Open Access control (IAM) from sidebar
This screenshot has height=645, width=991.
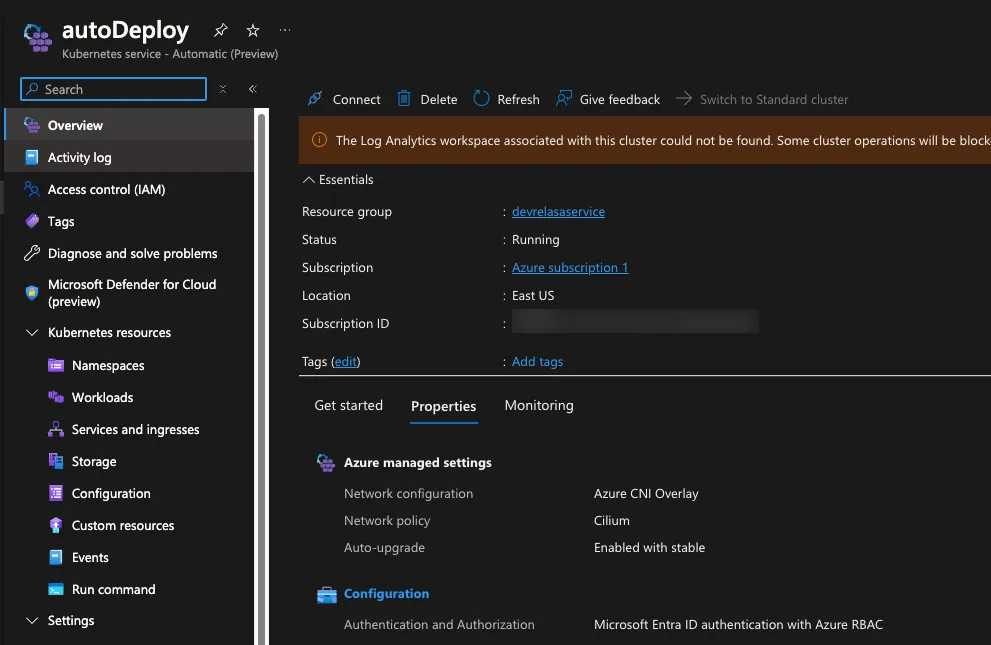coord(106,190)
